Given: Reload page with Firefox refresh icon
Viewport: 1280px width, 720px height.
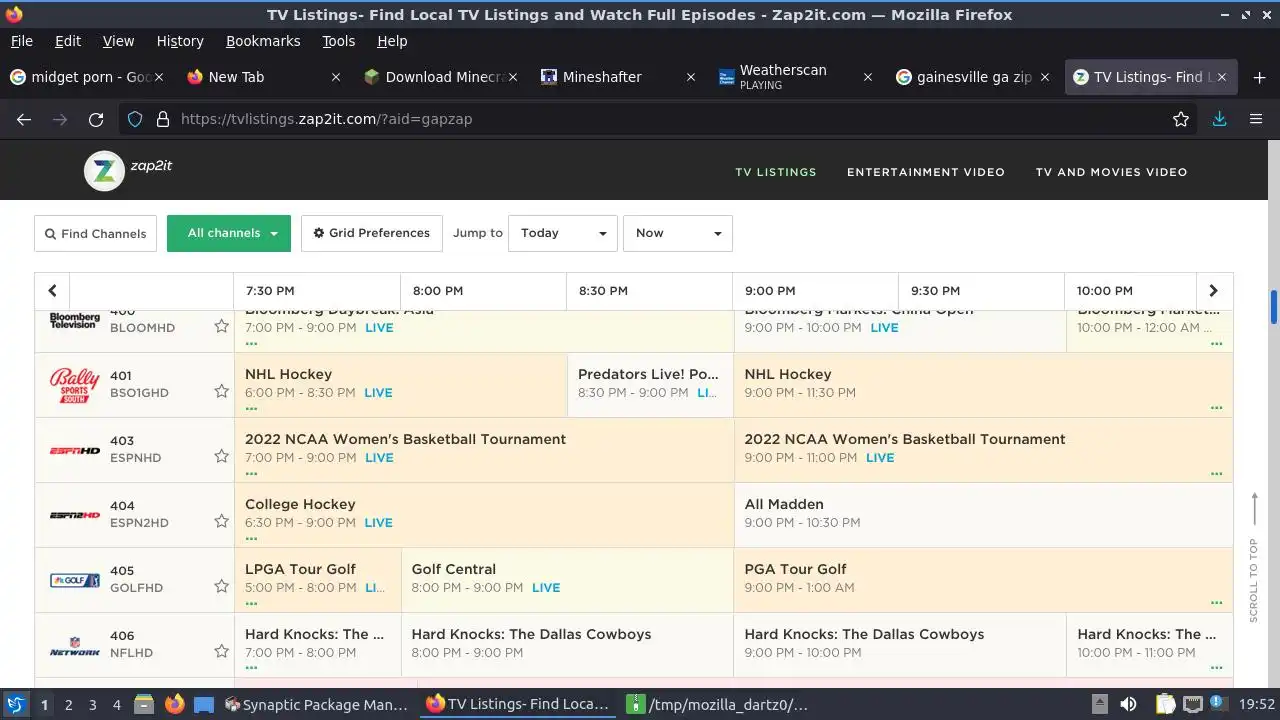Looking at the screenshot, I should point(96,119).
